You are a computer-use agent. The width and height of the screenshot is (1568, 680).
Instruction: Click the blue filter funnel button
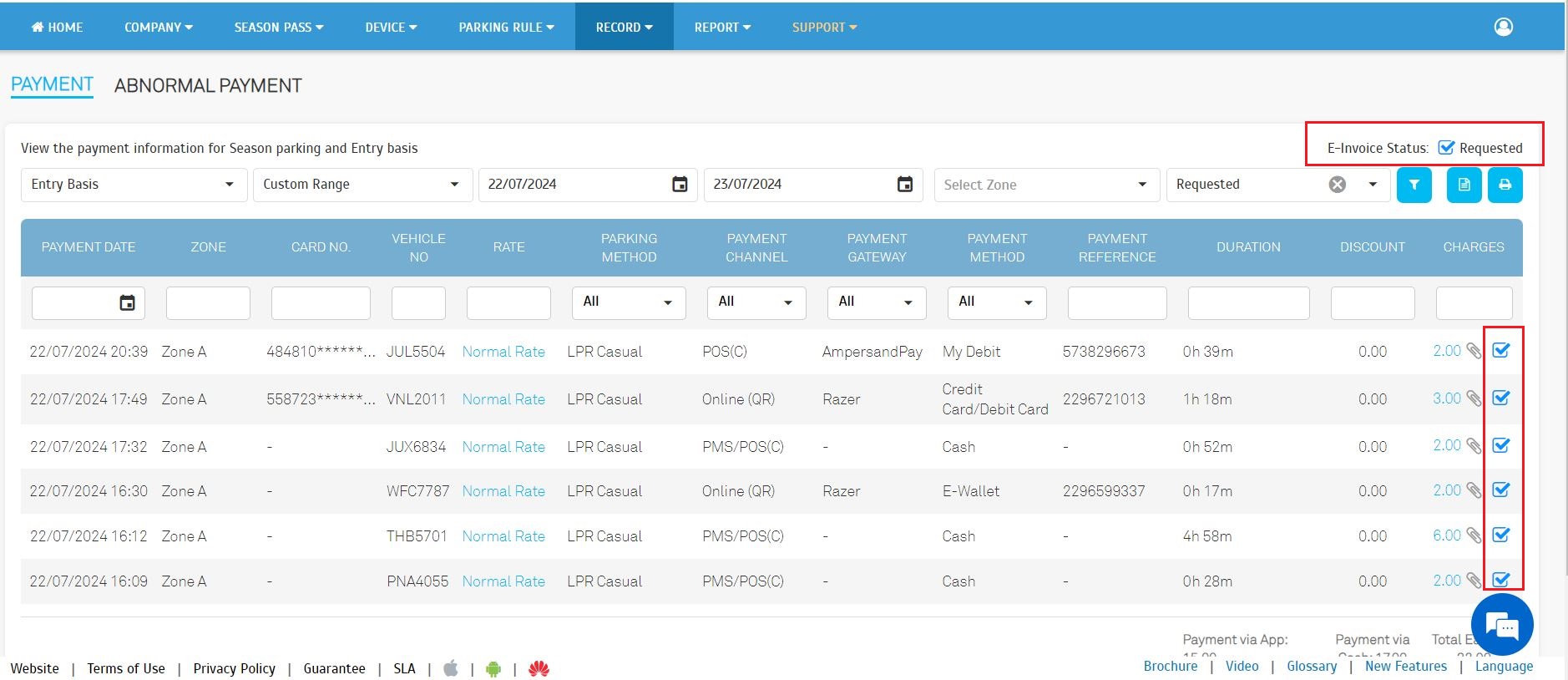pos(1414,185)
